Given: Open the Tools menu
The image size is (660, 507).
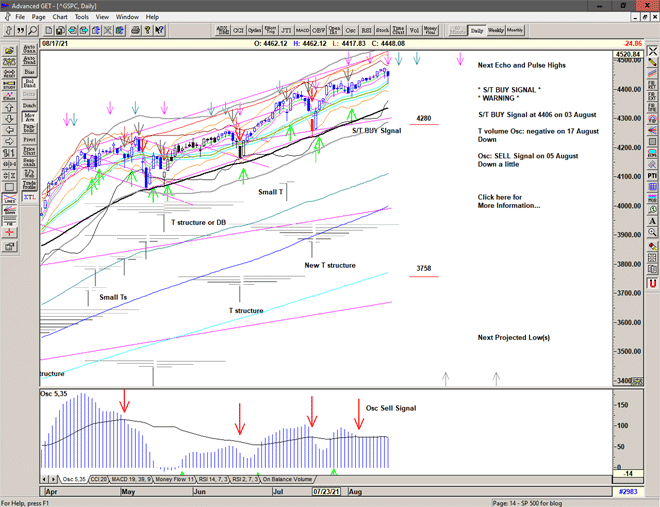Looking at the screenshot, I should (82, 17).
